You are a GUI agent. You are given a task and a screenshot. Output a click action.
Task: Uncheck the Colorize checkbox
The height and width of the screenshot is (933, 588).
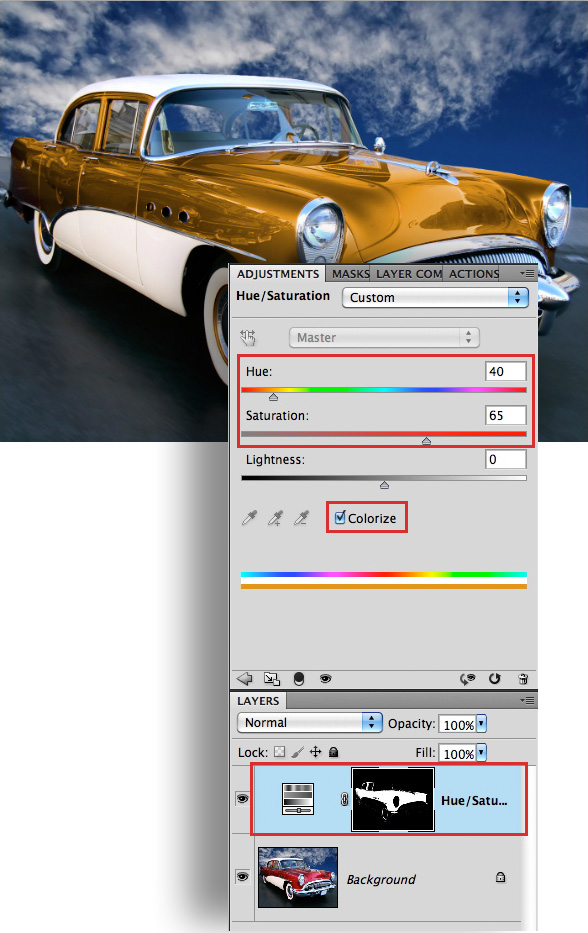click(340, 517)
